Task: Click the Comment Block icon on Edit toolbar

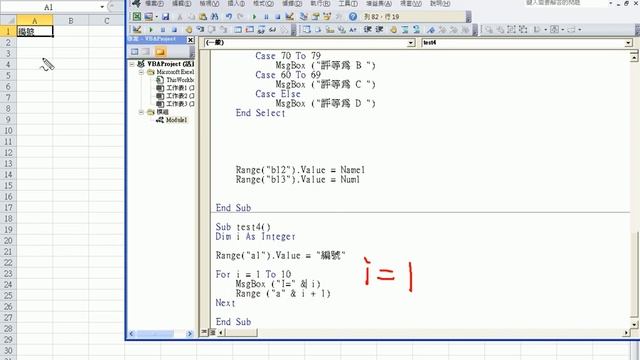Action: (x=405, y=29)
